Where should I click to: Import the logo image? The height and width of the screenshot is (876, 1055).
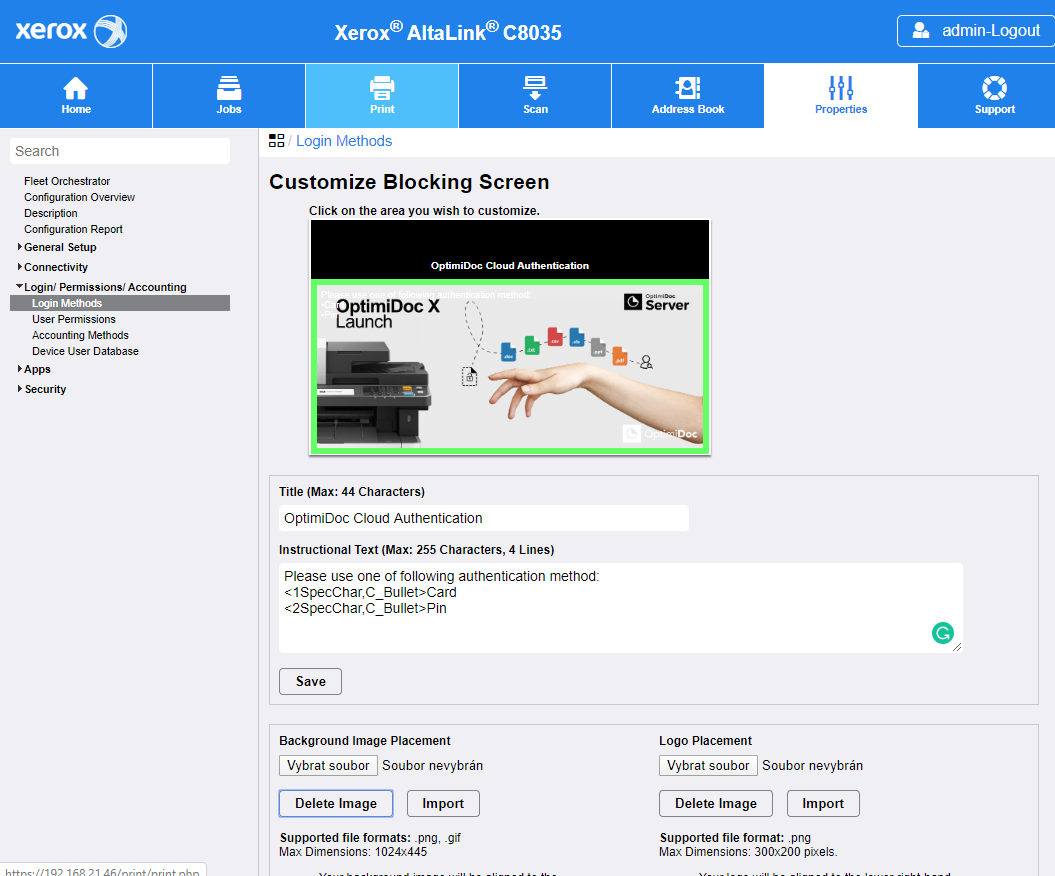click(823, 803)
